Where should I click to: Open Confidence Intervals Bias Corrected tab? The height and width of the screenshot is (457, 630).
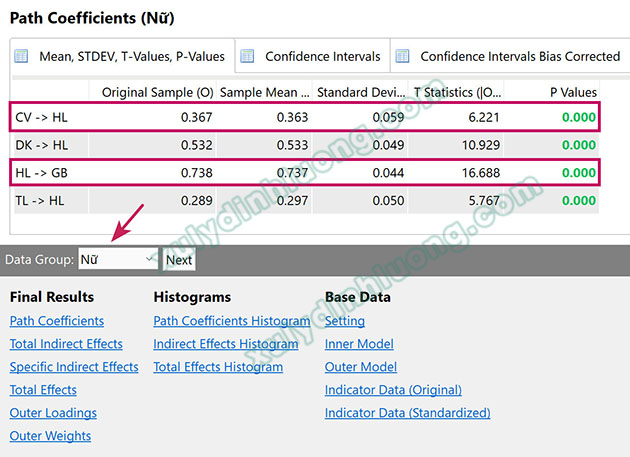(x=519, y=57)
